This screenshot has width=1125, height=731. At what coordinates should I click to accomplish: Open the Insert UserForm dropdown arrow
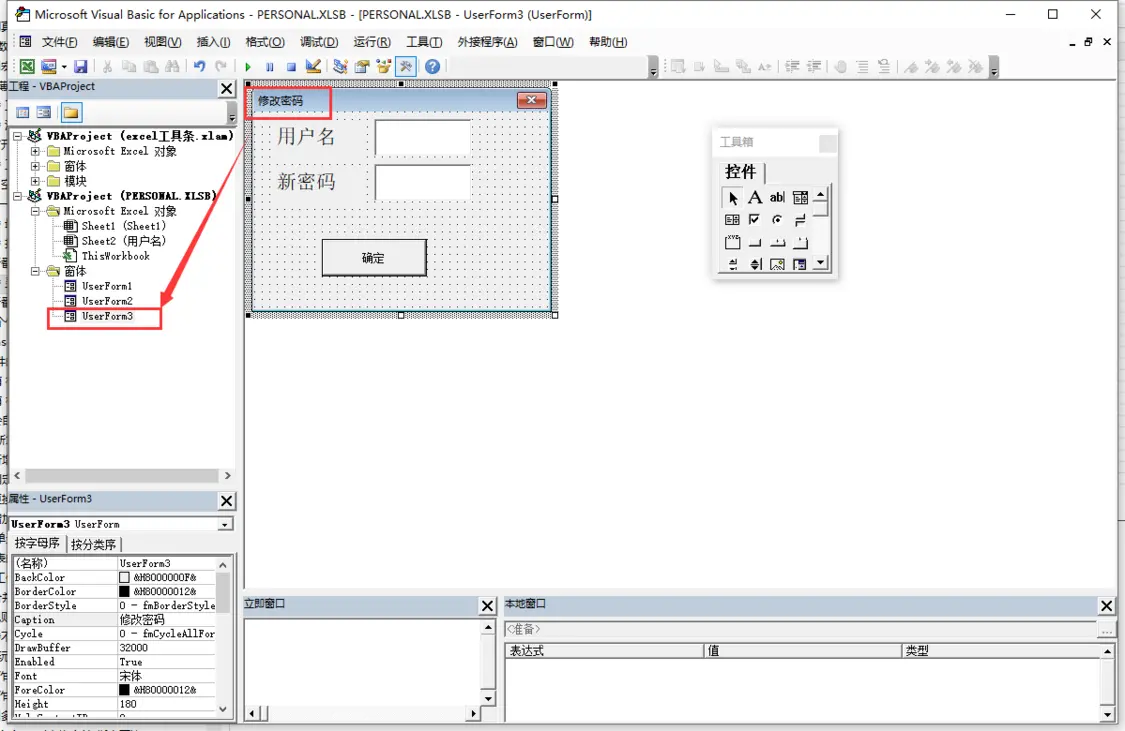(64, 67)
